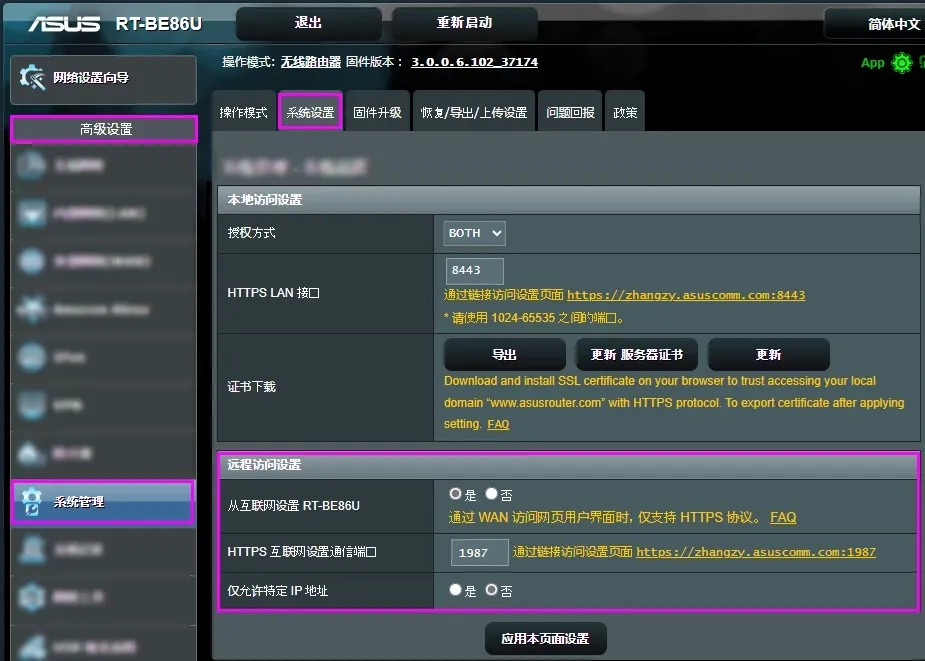
Task: Choose 否 for 仅允许特定 IP 地址
Action: tap(489, 590)
